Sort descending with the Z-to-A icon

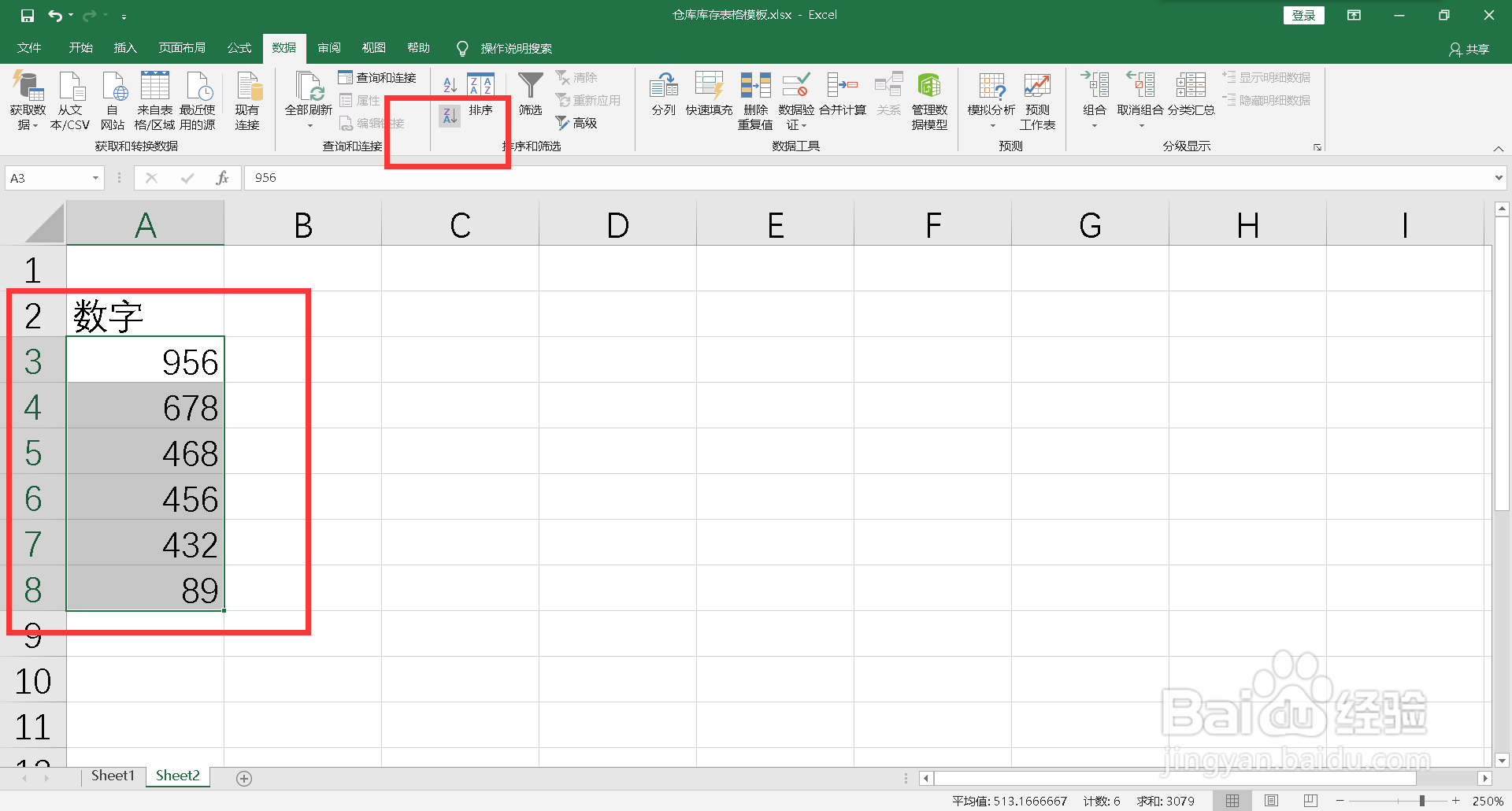450,116
